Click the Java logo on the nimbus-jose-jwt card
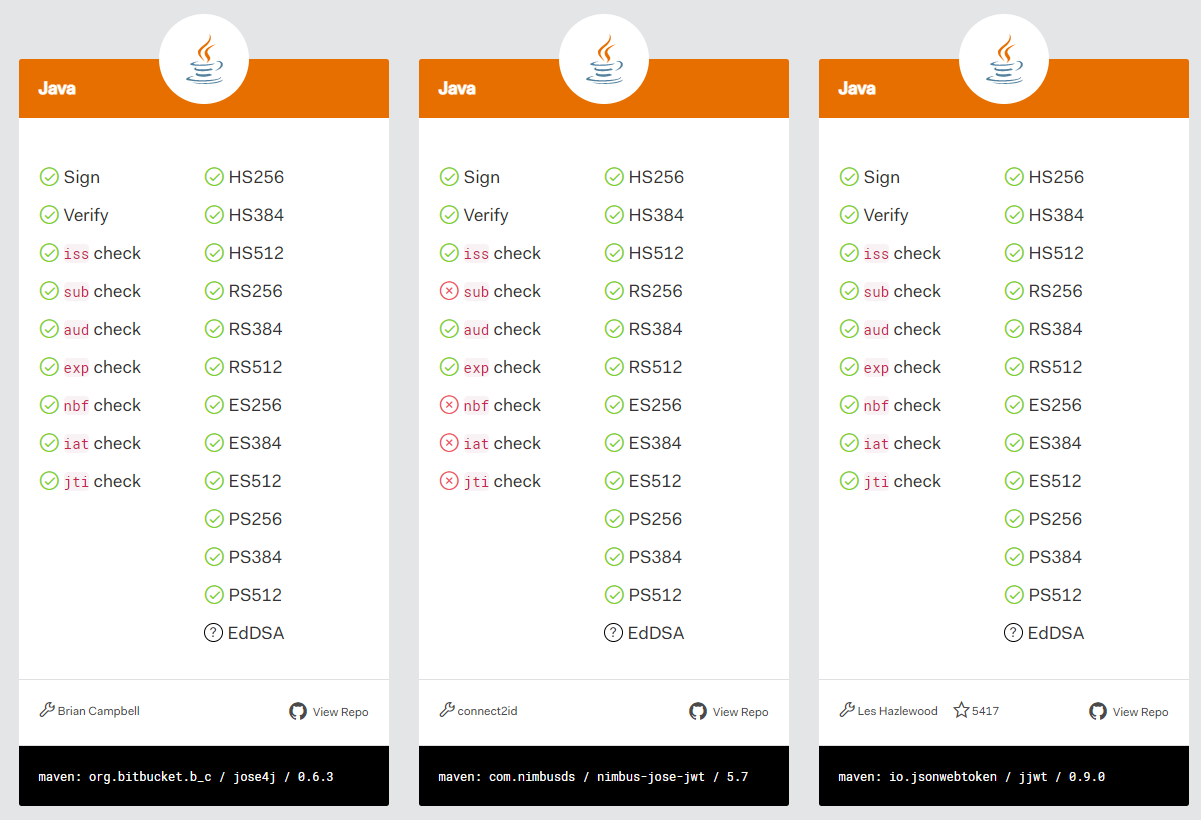 coord(604,59)
